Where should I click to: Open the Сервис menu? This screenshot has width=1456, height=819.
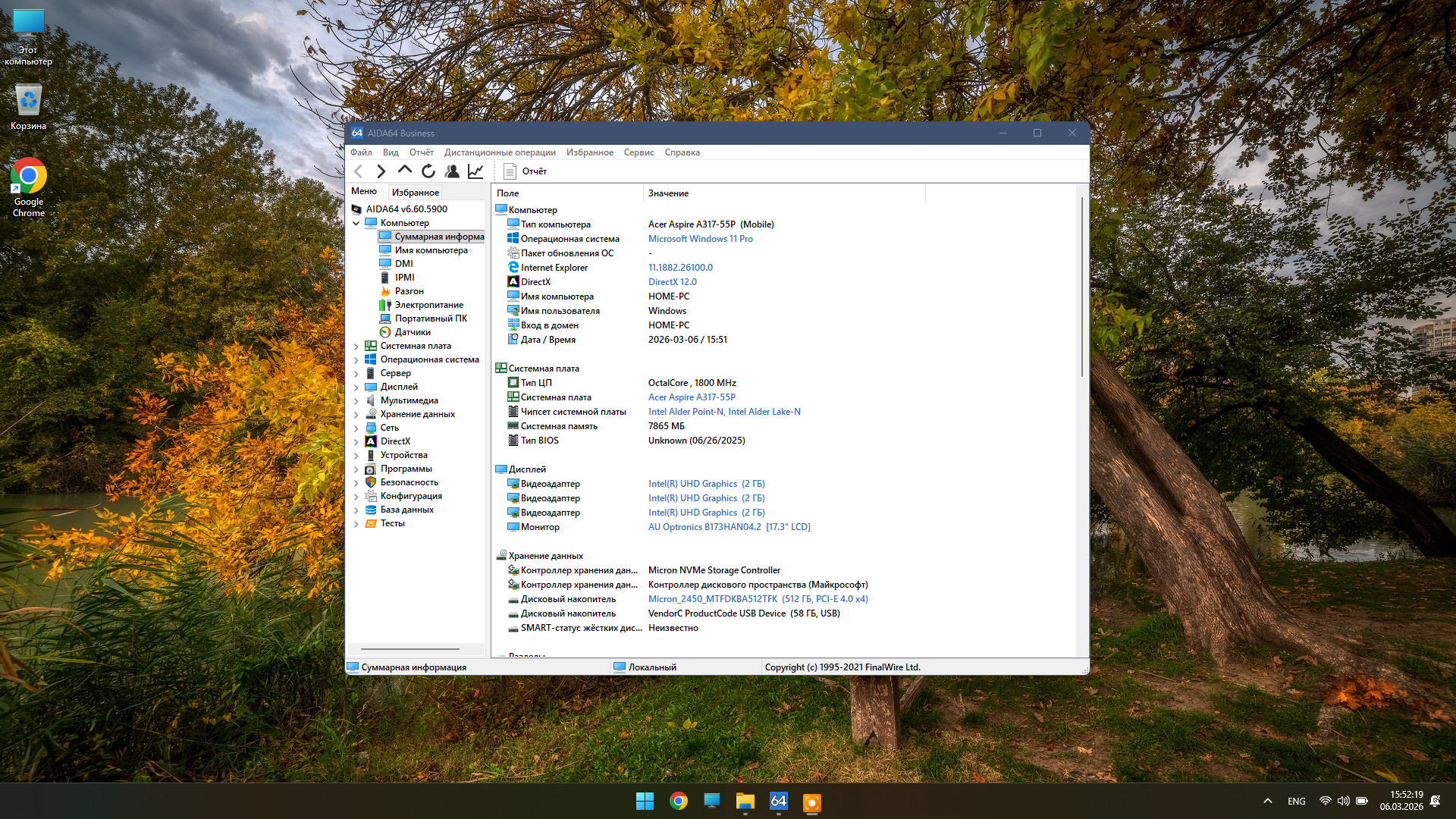639,152
